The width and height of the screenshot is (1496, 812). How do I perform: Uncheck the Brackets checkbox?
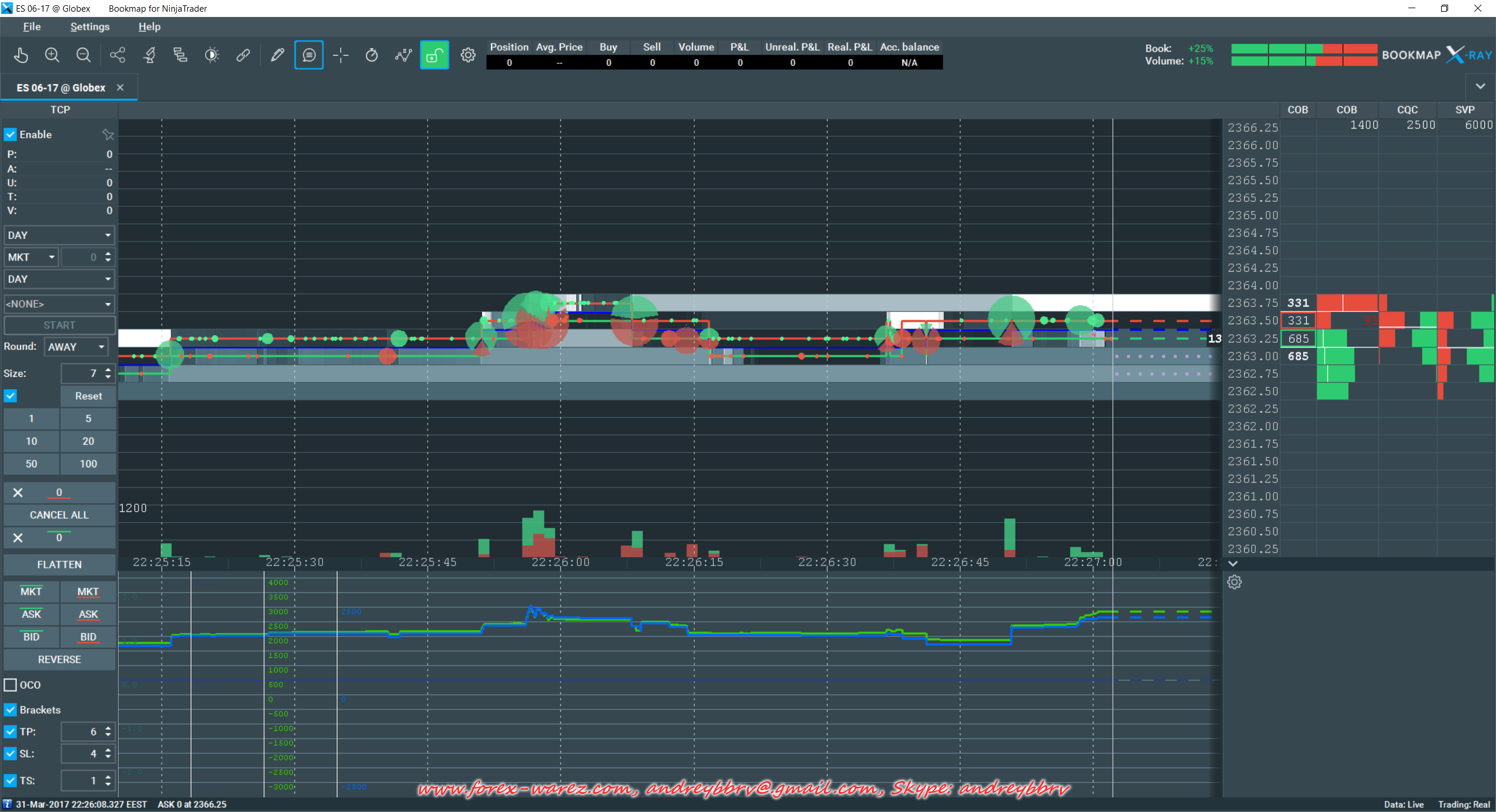pos(11,710)
